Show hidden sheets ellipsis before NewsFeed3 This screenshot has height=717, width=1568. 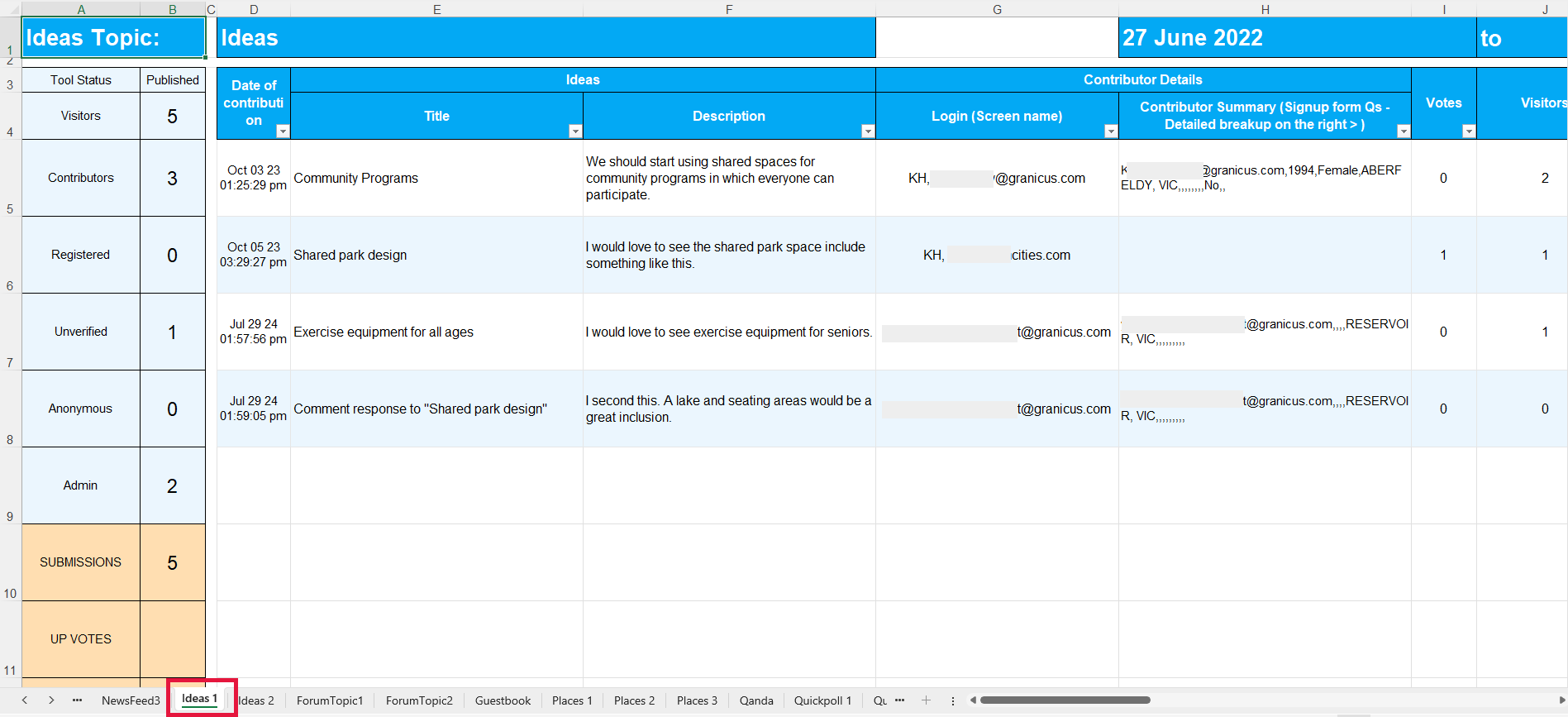coord(77,700)
